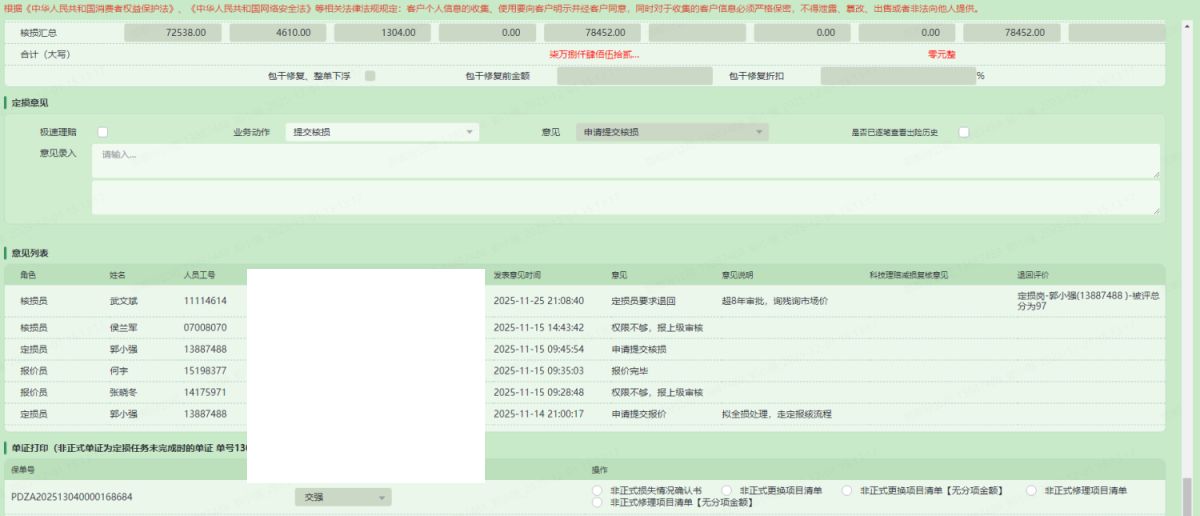Viewport: 1200px width, 516px height.
Task: Click policy number PDZA202513040000168684
Action: [71, 497]
